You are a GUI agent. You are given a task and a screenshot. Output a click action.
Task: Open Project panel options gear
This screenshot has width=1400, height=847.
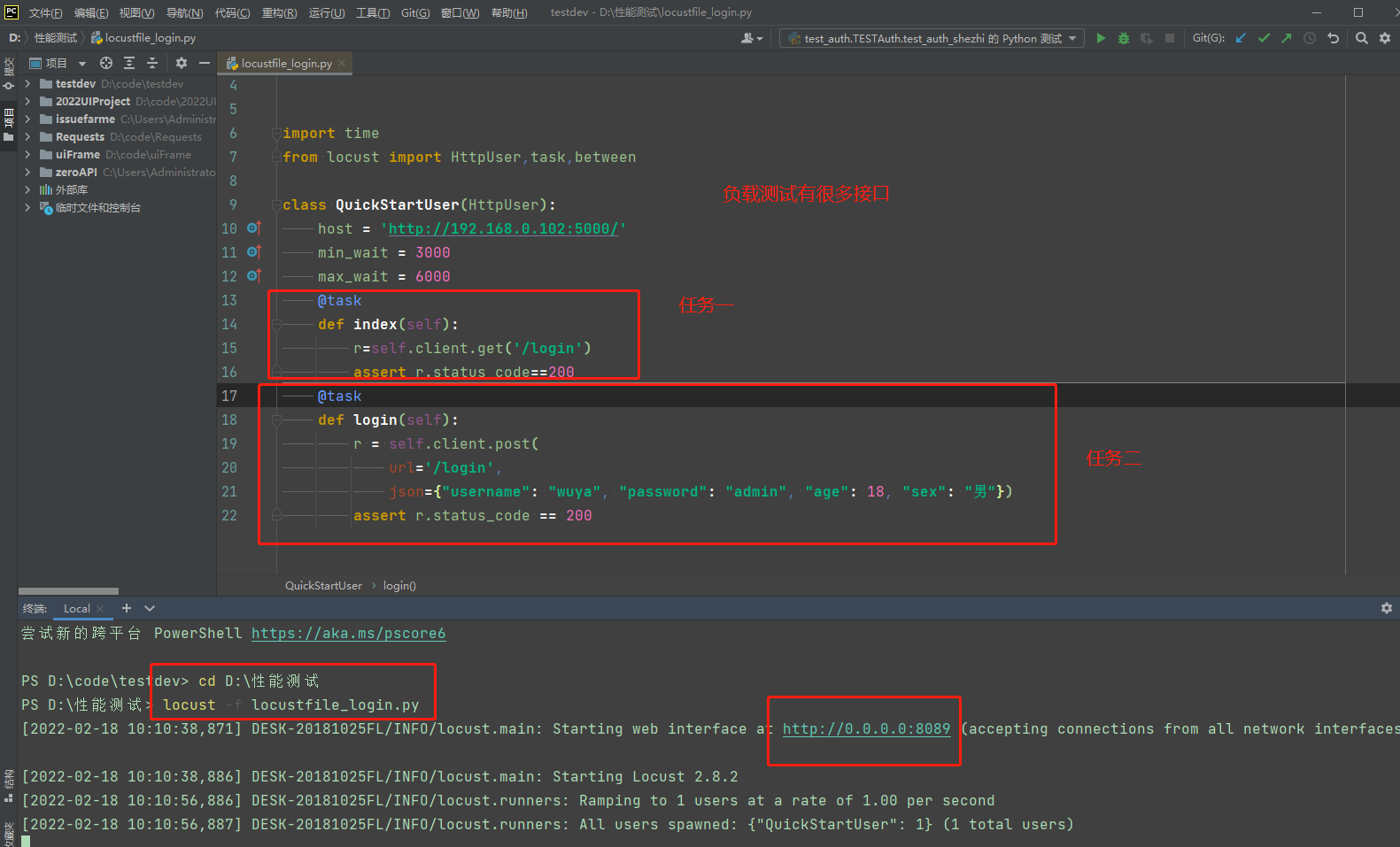pos(182,63)
